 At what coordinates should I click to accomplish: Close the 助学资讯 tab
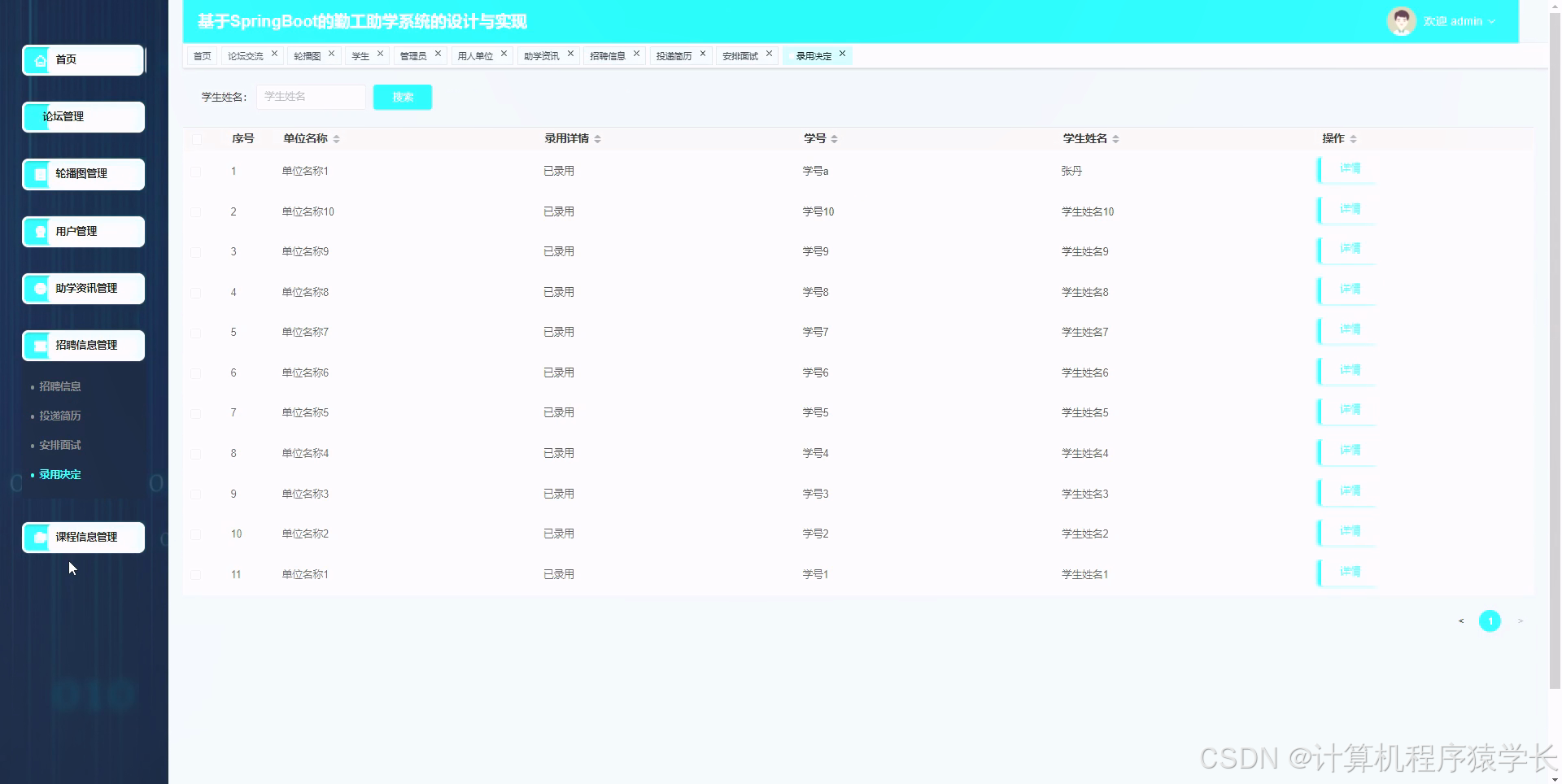[x=570, y=54]
